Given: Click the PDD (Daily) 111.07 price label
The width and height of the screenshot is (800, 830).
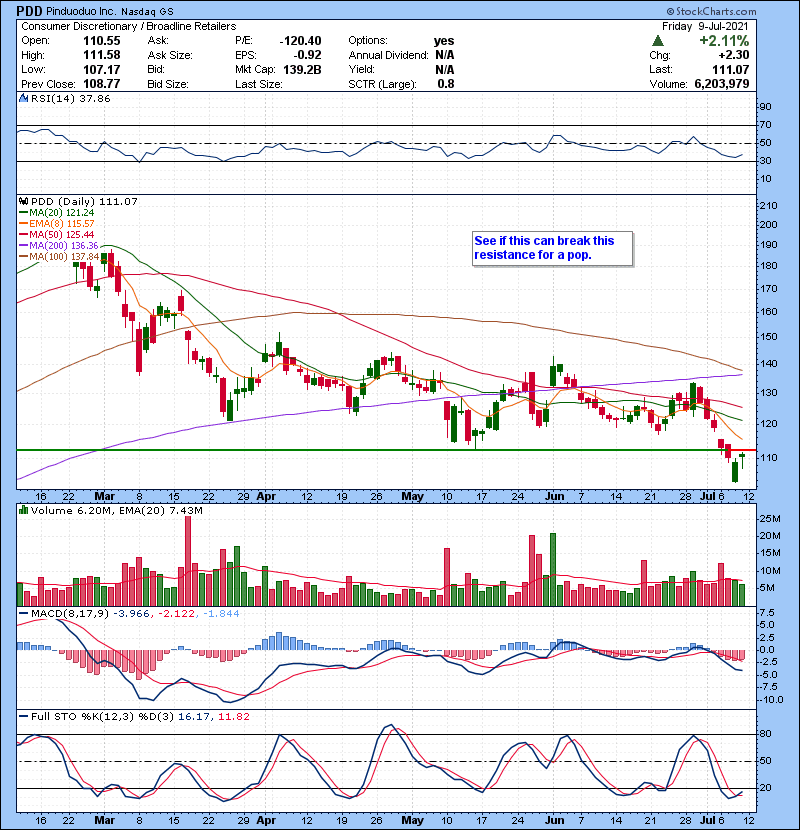Looking at the screenshot, I should (x=84, y=201).
